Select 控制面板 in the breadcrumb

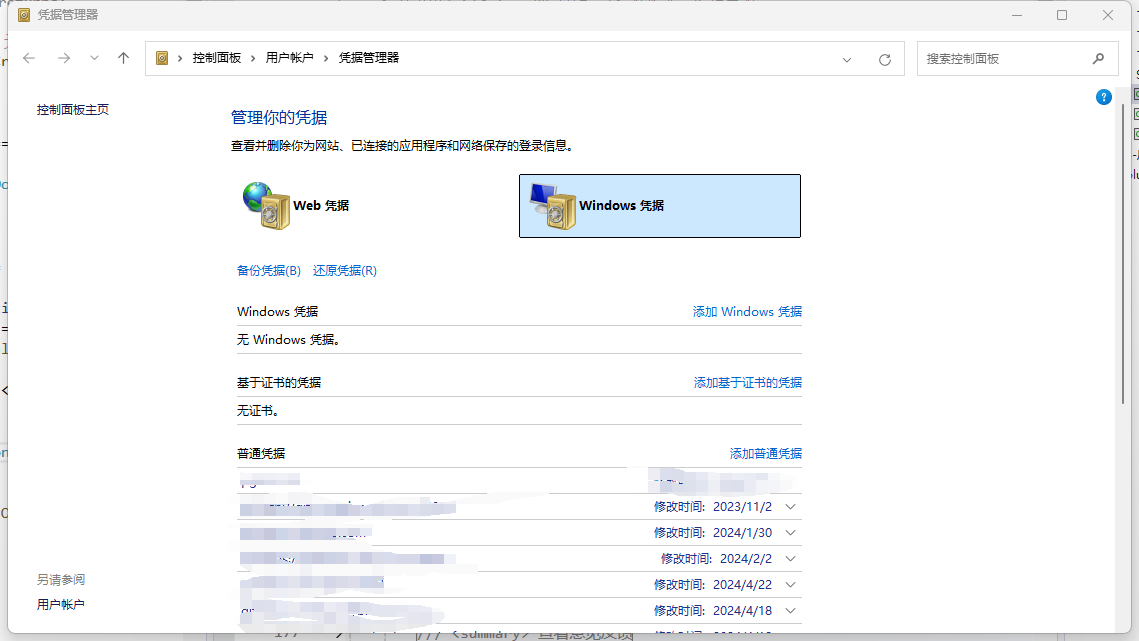point(216,58)
